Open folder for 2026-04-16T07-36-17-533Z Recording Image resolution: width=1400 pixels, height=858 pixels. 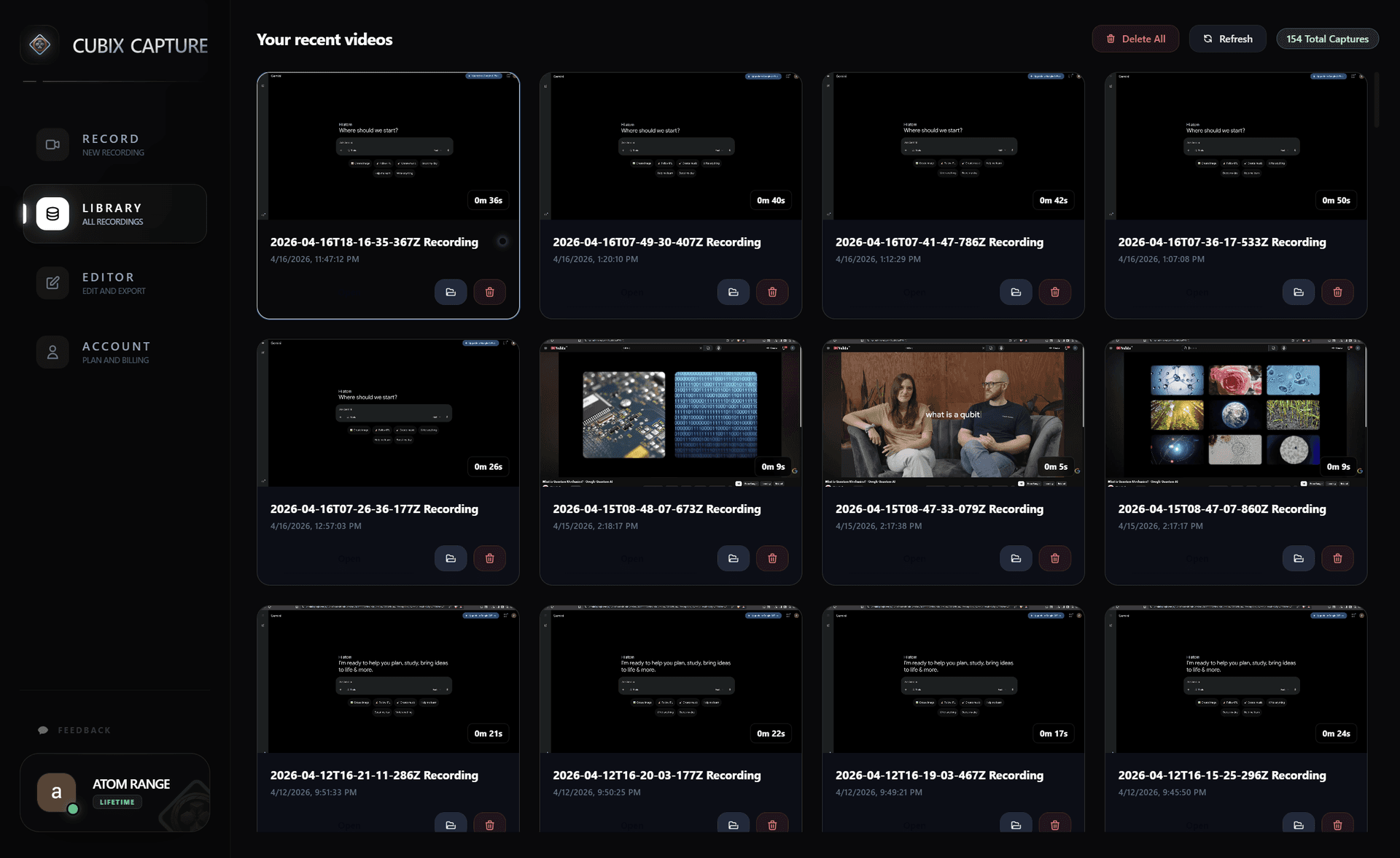(1299, 292)
